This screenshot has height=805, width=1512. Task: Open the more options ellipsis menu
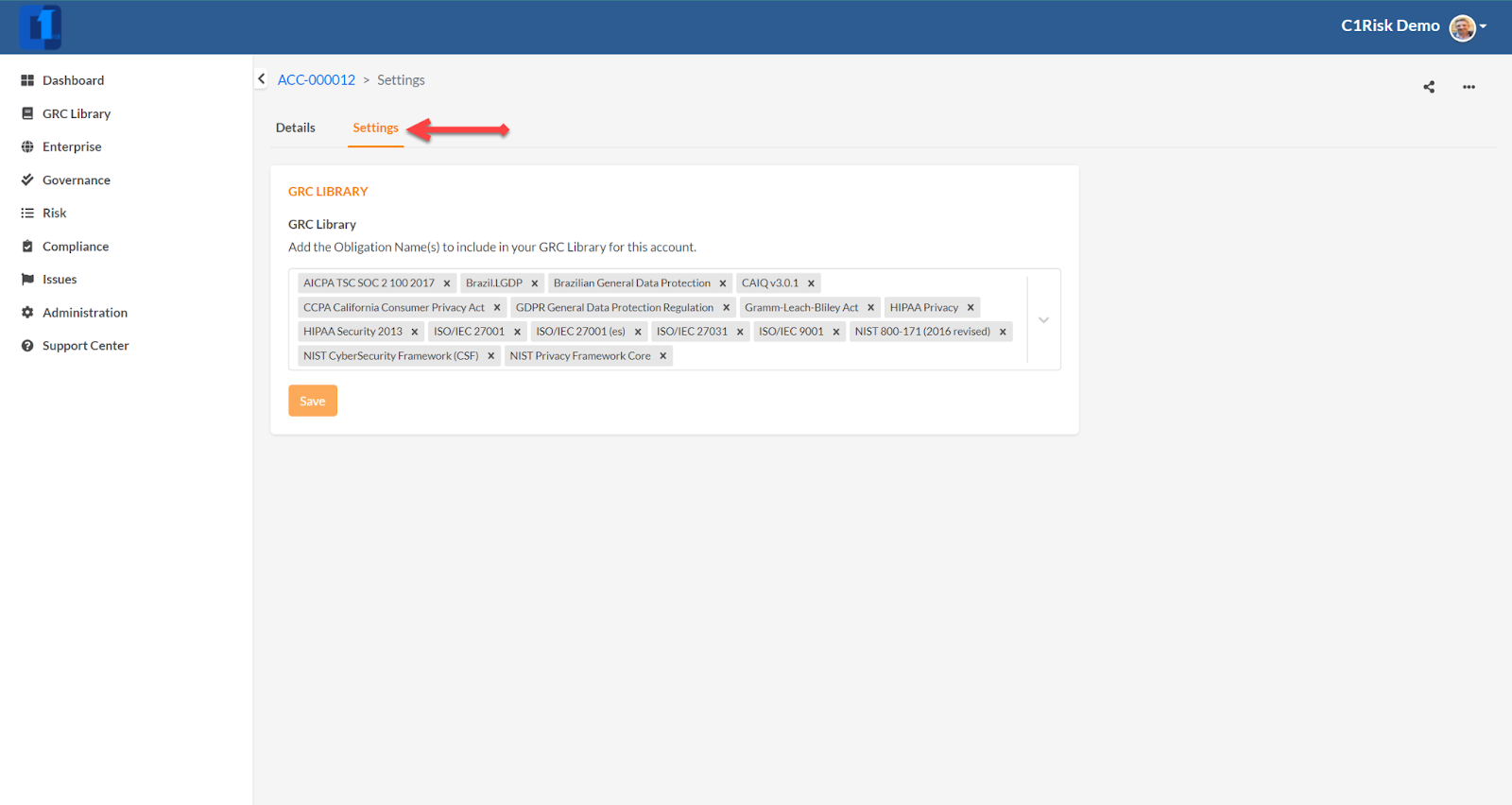tap(1469, 87)
